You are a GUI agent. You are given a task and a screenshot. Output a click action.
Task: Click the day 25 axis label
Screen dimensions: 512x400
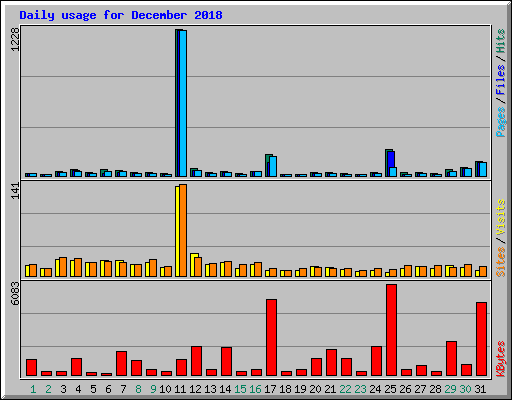[390, 389]
